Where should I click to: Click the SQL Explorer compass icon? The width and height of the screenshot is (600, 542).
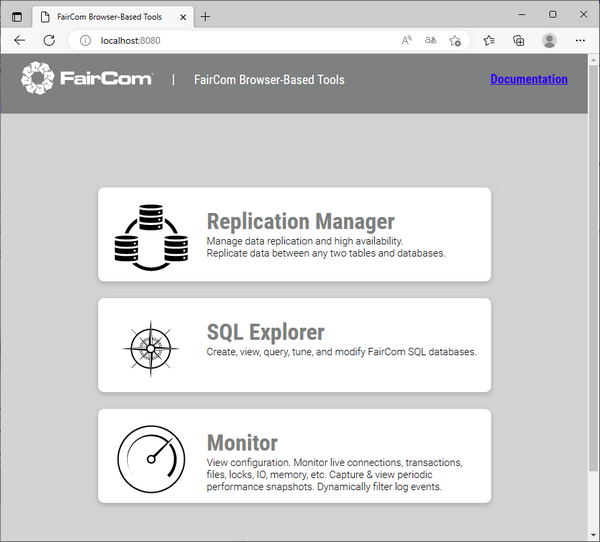click(x=151, y=349)
